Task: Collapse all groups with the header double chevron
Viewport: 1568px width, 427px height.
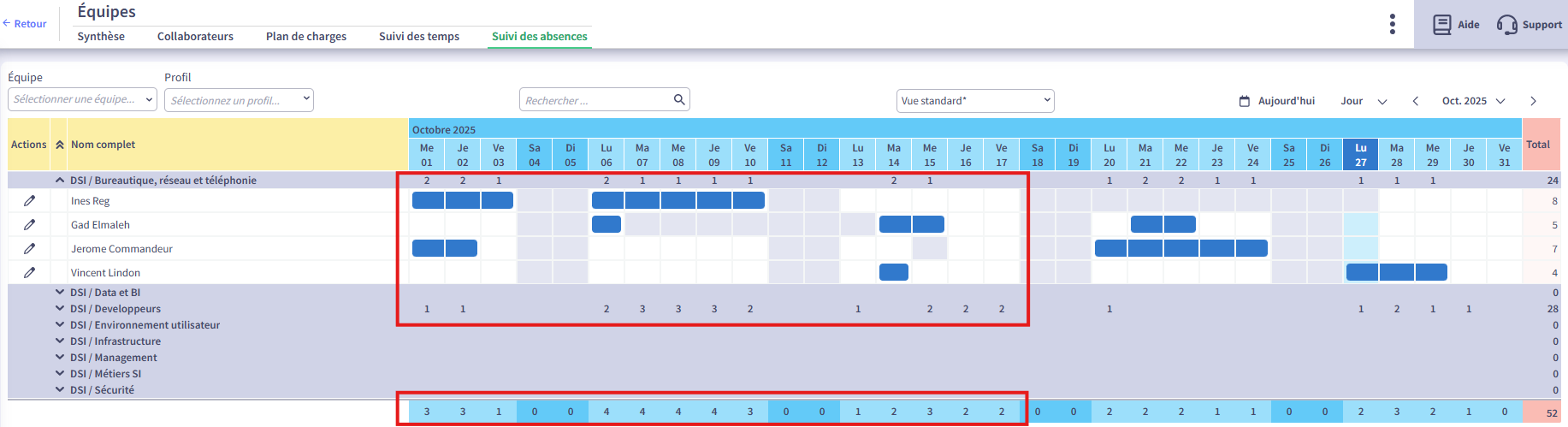Action: [60, 145]
